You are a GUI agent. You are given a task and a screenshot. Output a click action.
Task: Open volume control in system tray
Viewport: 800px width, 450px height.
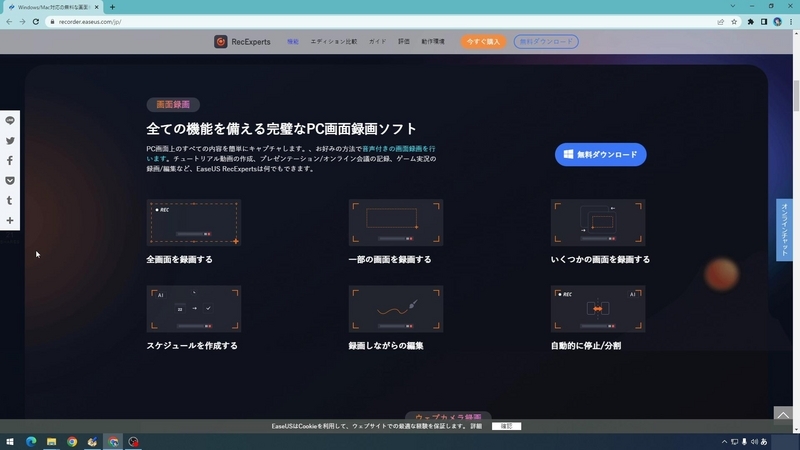(754, 442)
